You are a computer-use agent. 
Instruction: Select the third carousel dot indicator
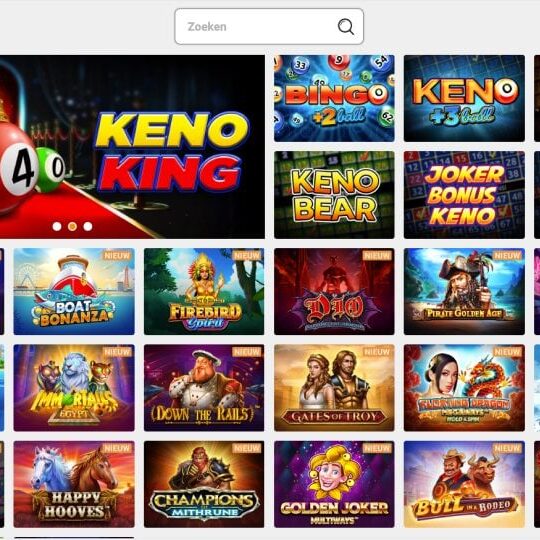click(88, 226)
